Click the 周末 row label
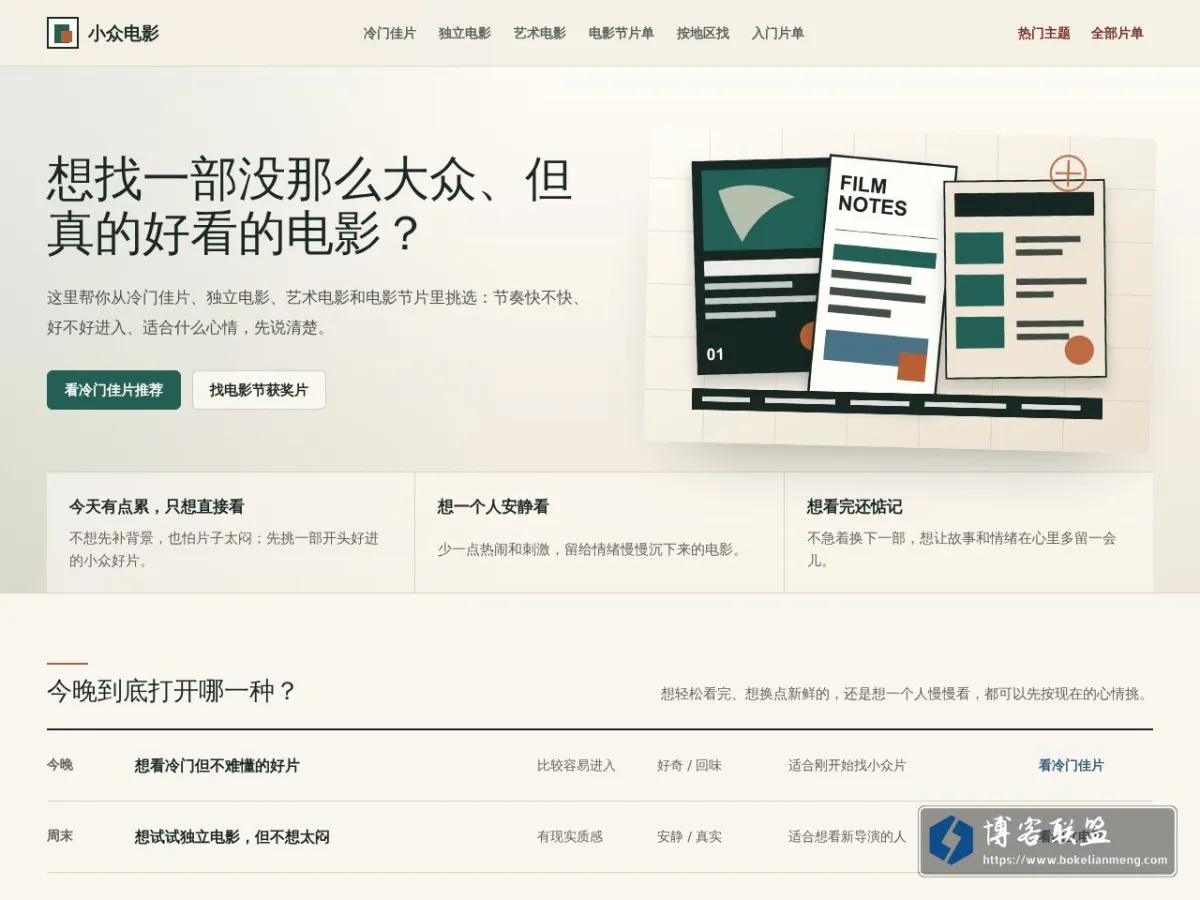The width and height of the screenshot is (1200, 900). coord(60,836)
